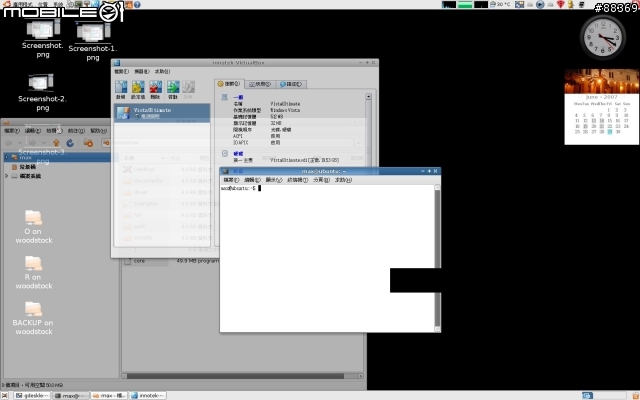Click the terminal vertical scrollbar track
The image size is (640, 400).
437,257
